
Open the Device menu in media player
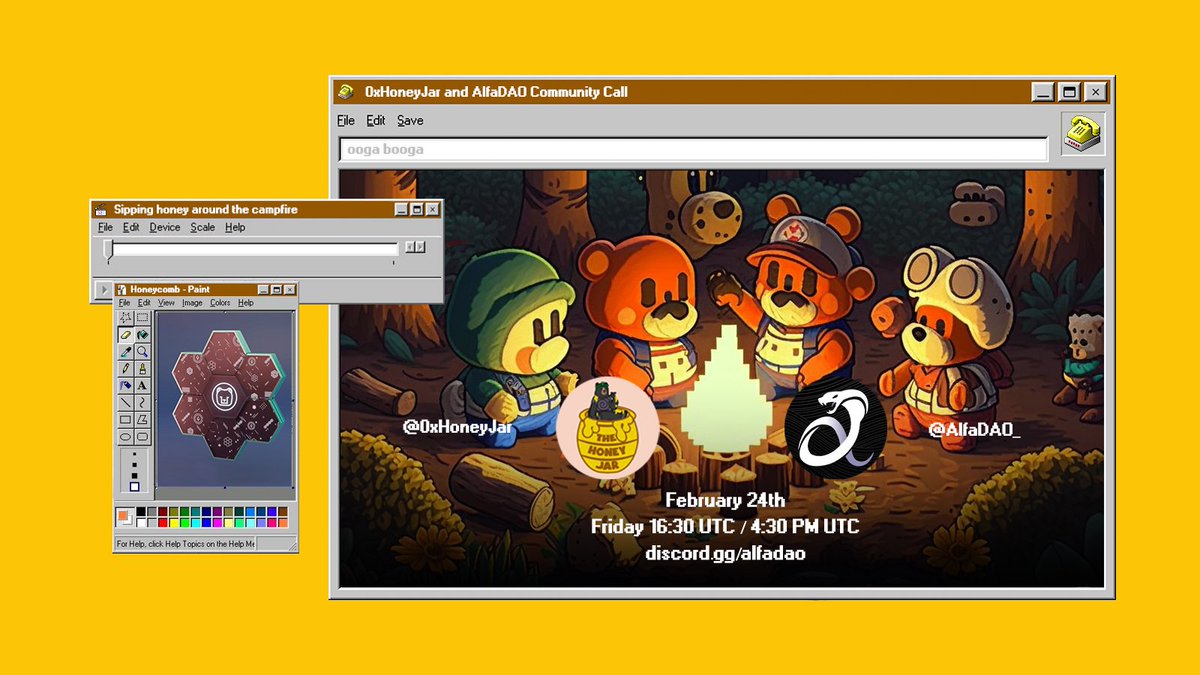(165, 227)
